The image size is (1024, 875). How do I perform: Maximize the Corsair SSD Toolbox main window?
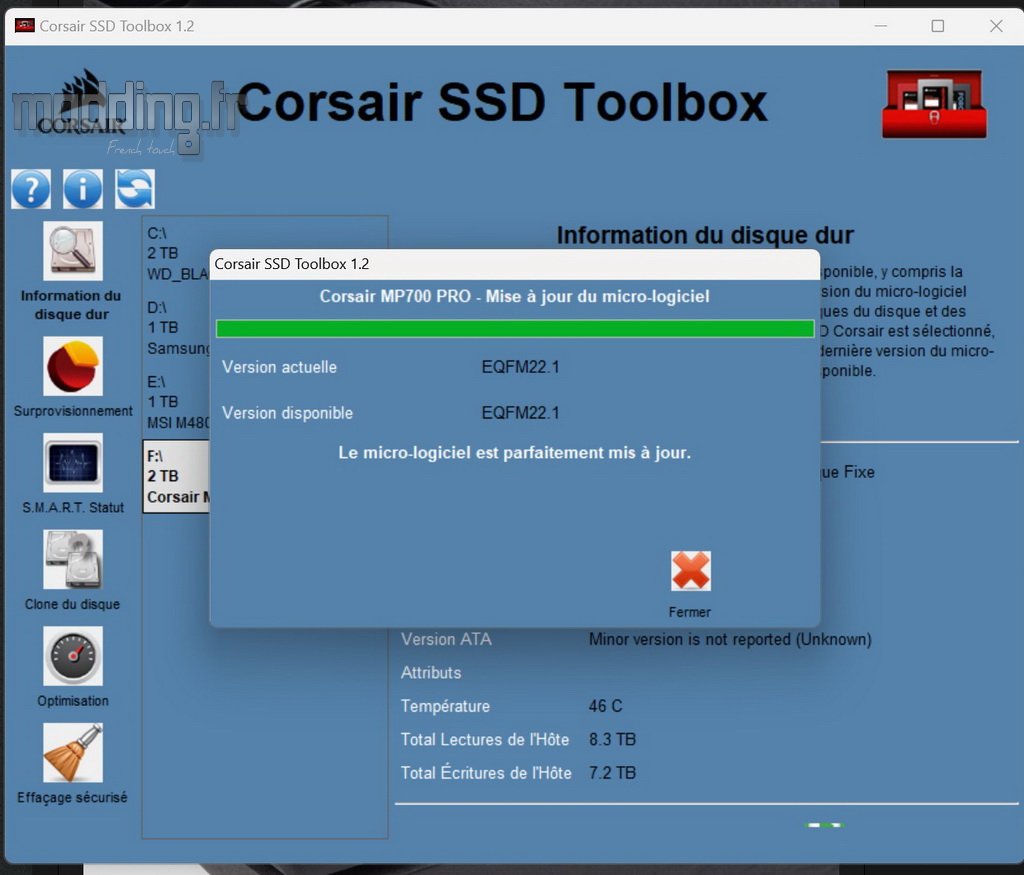[938, 26]
